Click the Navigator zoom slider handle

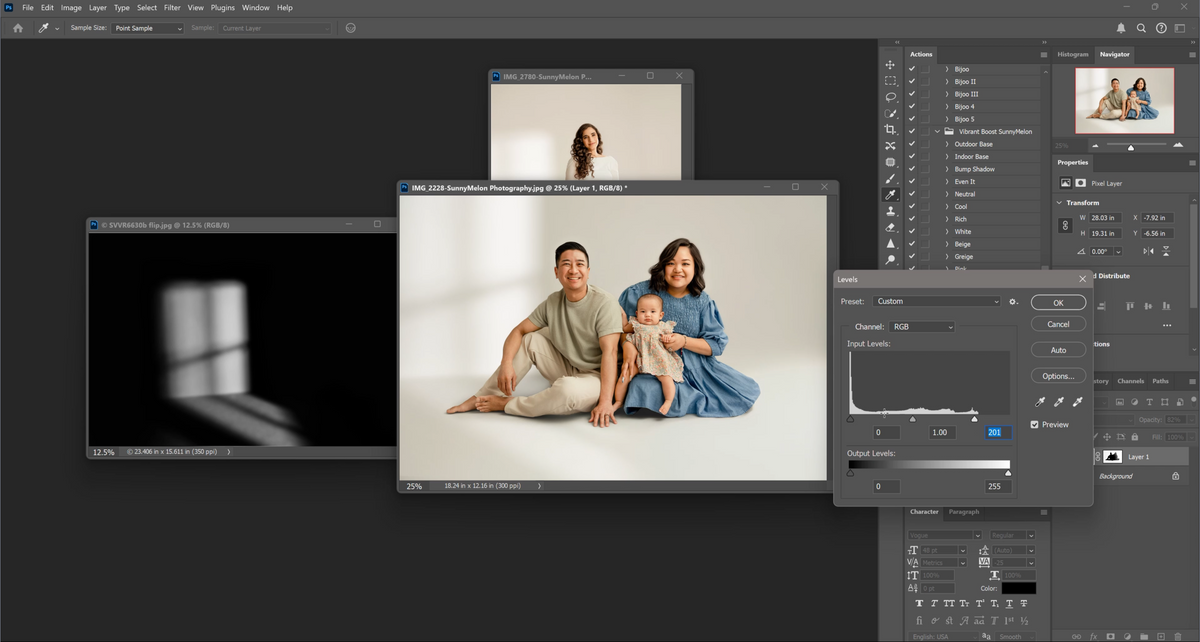coord(1131,147)
